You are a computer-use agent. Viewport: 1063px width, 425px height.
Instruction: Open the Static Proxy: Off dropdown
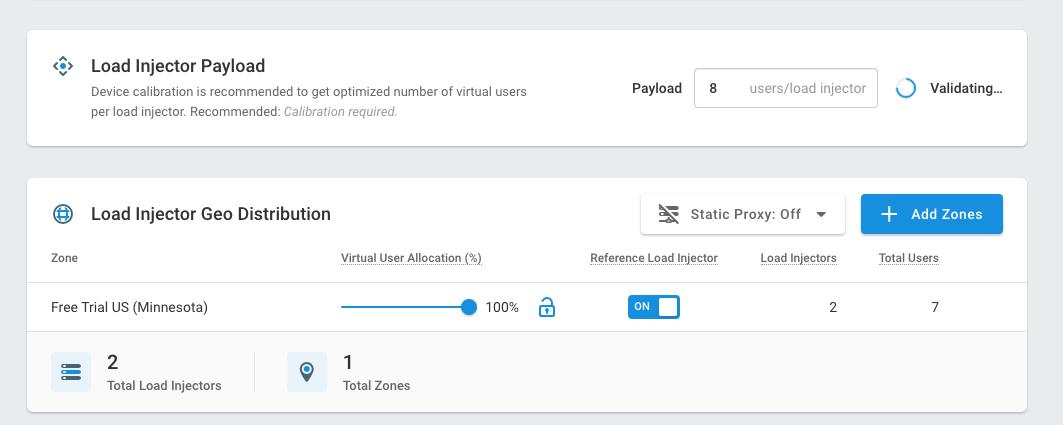[x=742, y=214]
